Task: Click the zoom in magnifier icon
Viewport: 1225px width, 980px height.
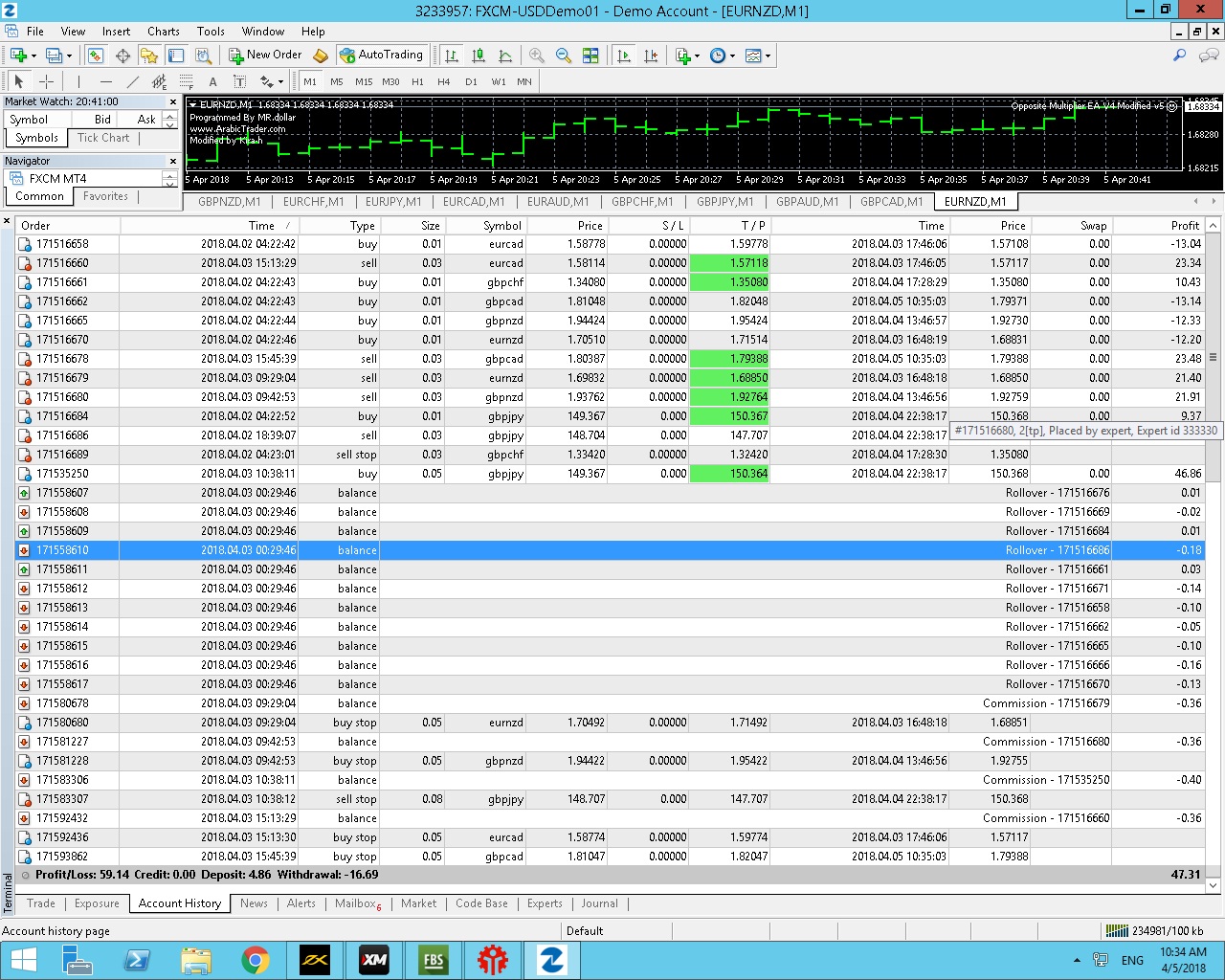Action: [x=537, y=56]
